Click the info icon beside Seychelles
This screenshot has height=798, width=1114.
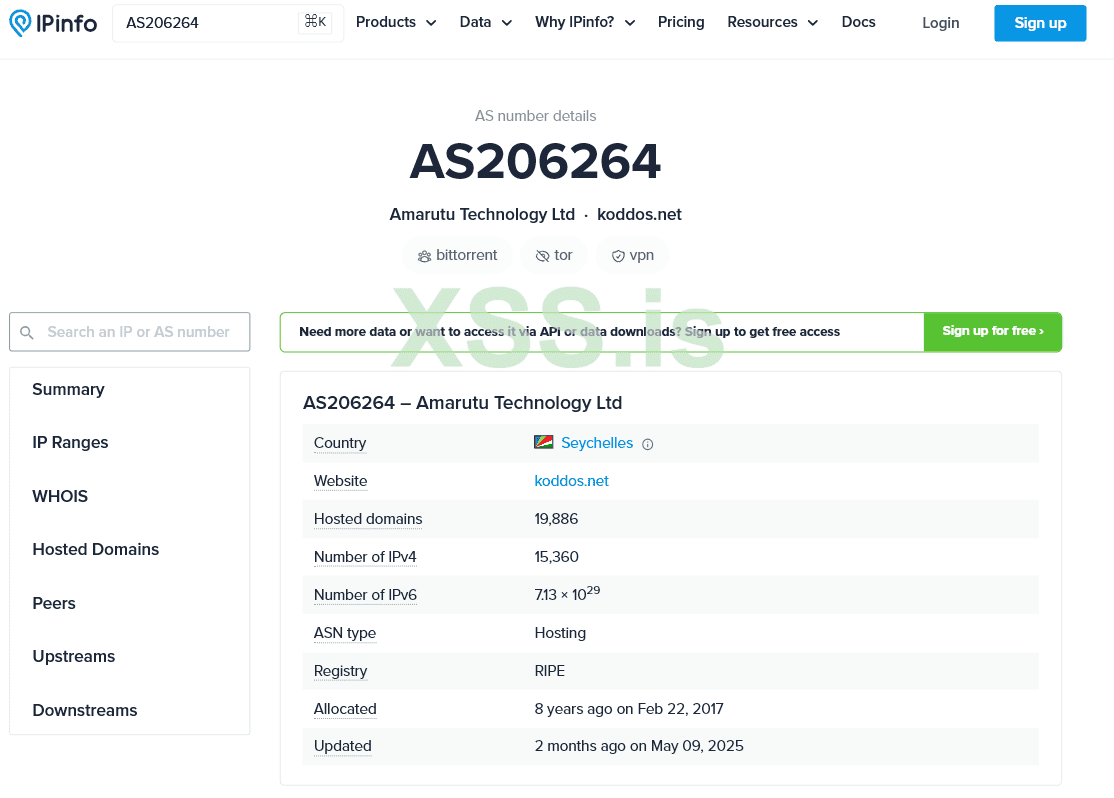pos(647,444)
